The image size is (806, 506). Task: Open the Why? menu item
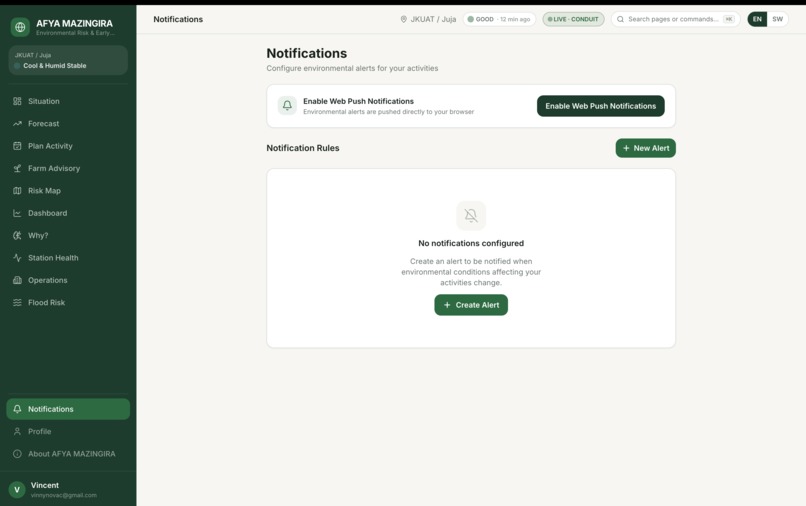tap(68, 236)
